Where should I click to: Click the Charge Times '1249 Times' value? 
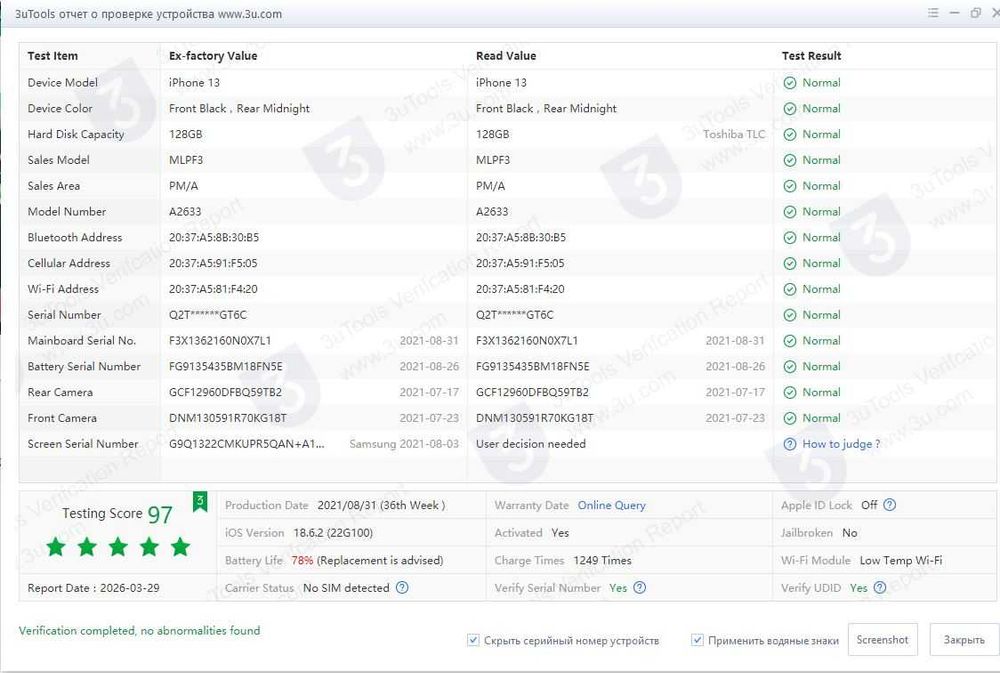[602, 561]
